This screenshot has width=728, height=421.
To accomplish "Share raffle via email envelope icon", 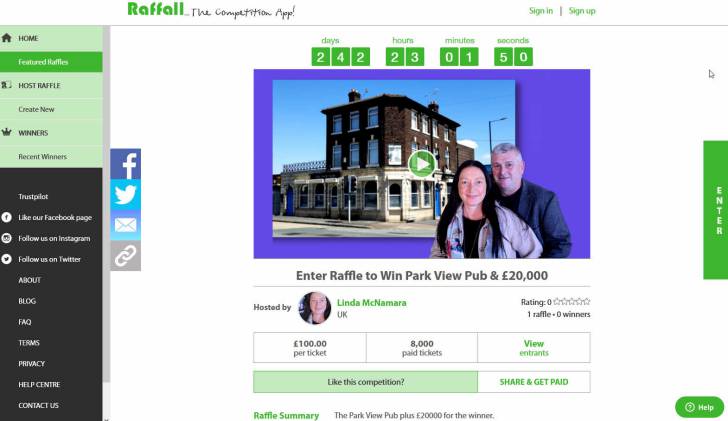I will (125, 225).
